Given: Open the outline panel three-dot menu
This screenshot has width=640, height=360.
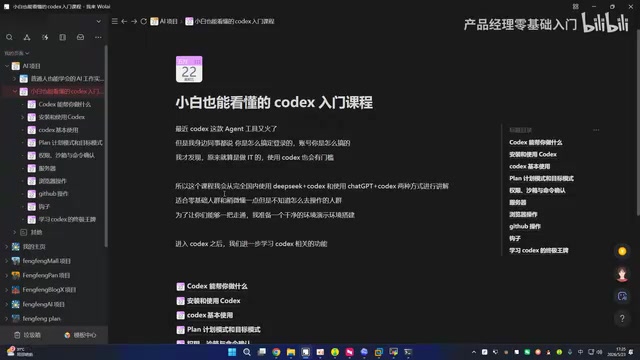Looking at the screenshot, I should click(596, 130).
